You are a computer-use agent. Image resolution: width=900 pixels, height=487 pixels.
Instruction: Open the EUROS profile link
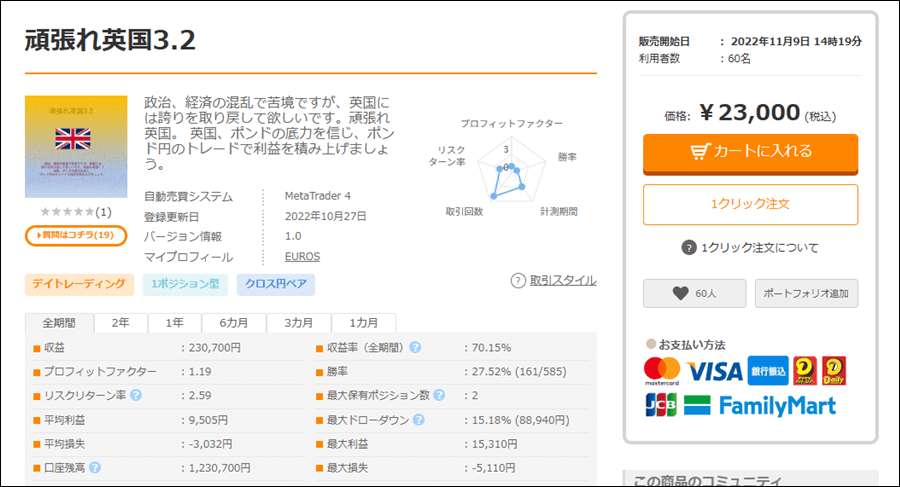[x=302, y=256]
